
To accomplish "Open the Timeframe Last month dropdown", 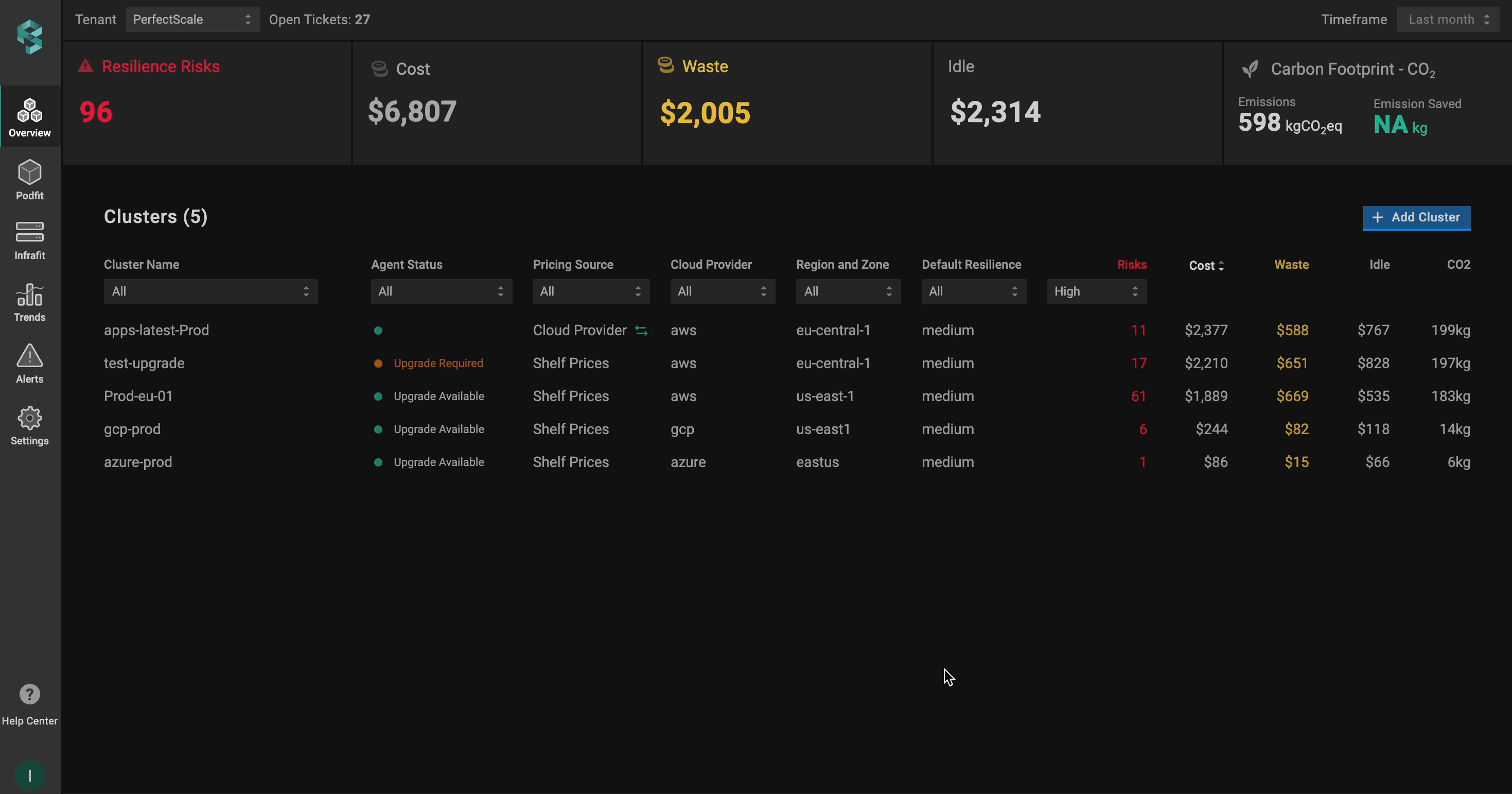I will (1448, 20).
